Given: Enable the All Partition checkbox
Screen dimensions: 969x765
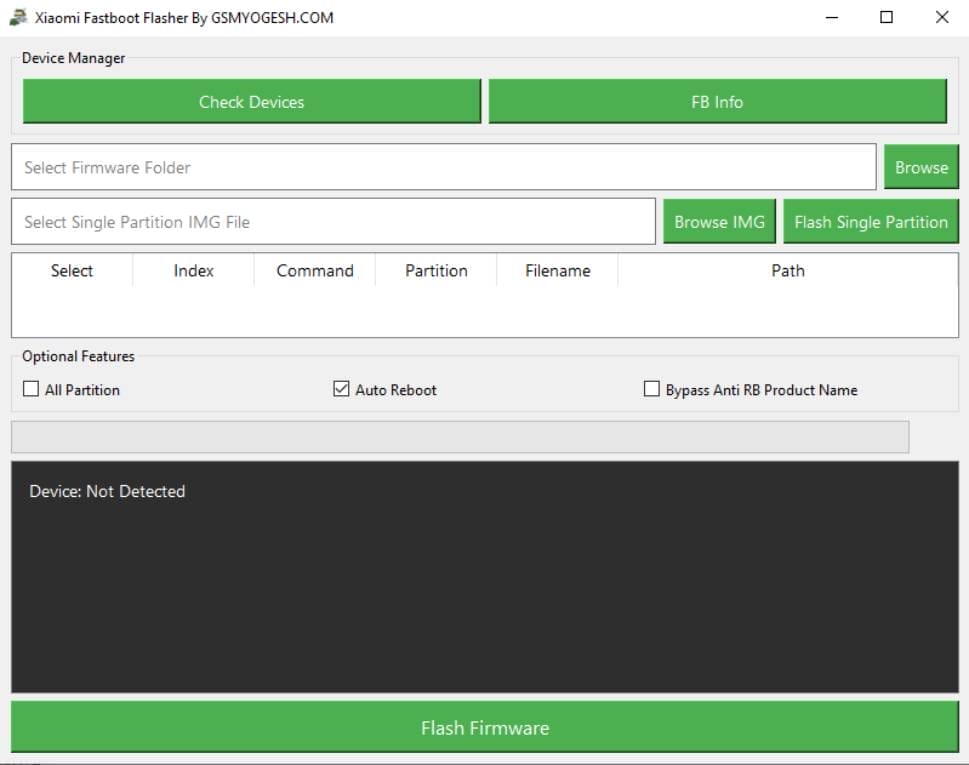Looking at the screenshot, I should point(31,388).
